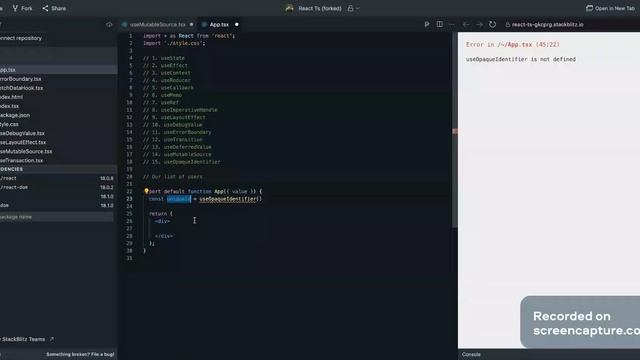The height and width of the screenshot is (360, 640).
Task: Open the Console panel at bottom
Action: click(x=471, y=354)
